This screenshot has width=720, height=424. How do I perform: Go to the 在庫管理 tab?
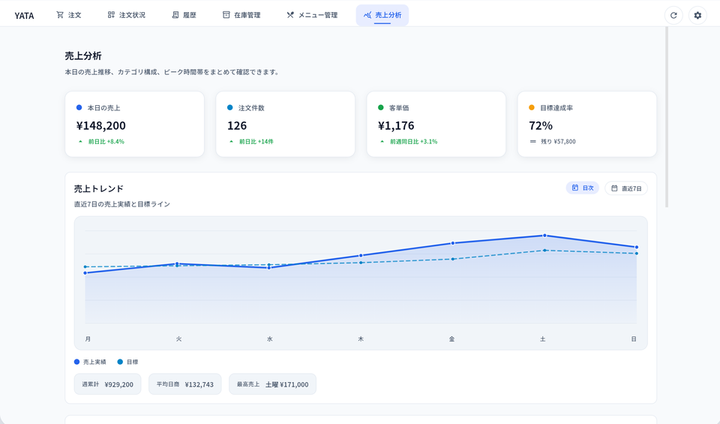242,15
